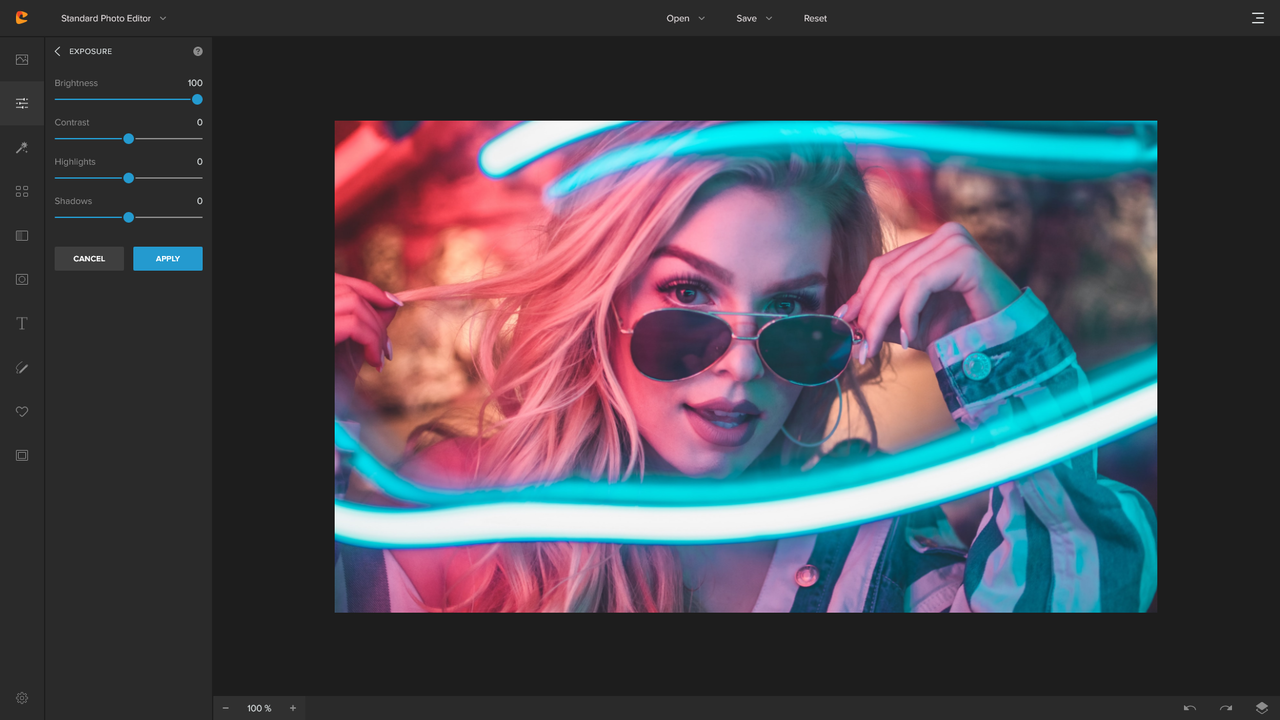Click the Contrast slider handle
1280x720 pixels.
tap(128, 139)
